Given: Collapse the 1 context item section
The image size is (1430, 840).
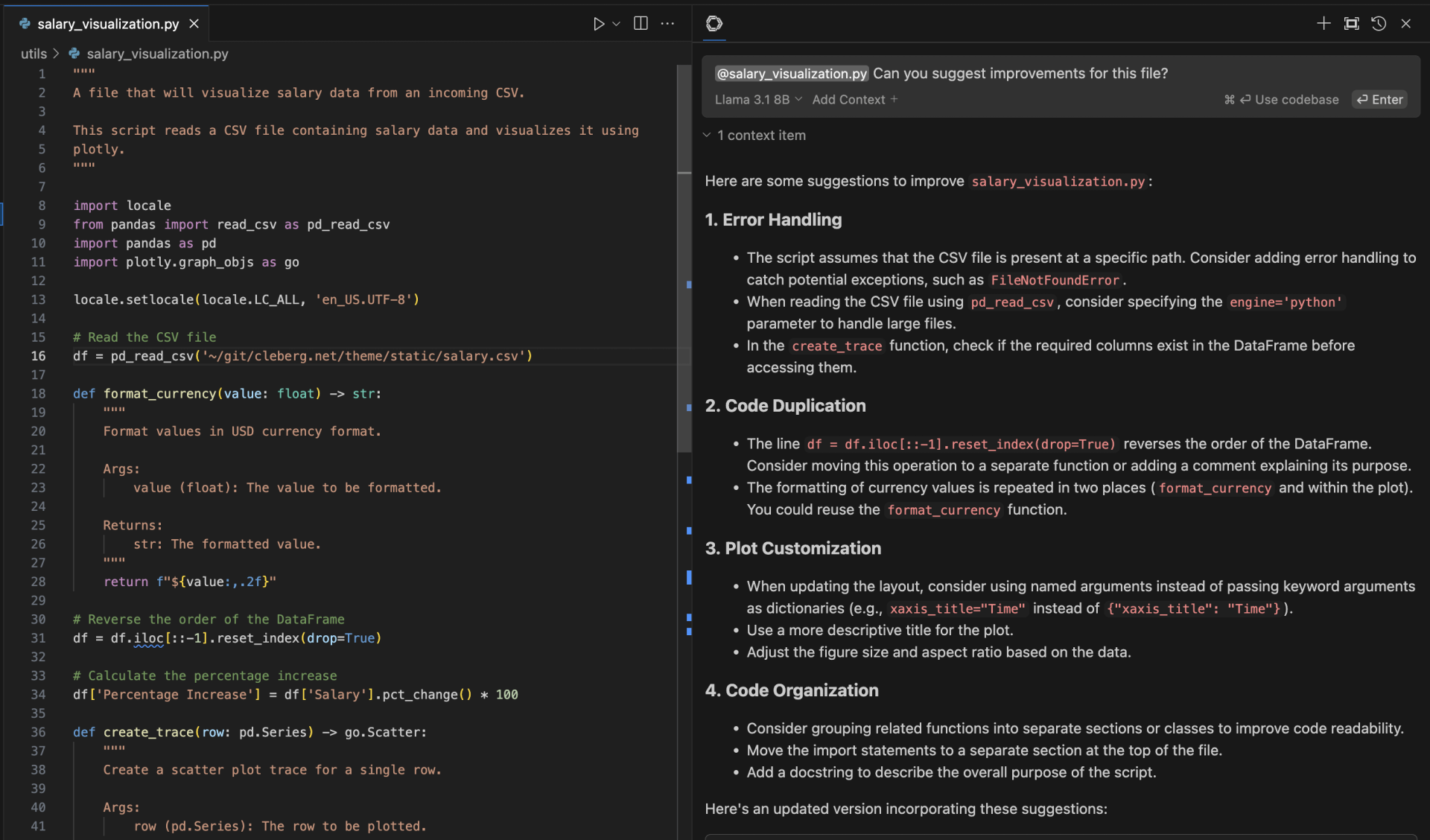Looking at the screenshot, I should click(x=706, y=135).
